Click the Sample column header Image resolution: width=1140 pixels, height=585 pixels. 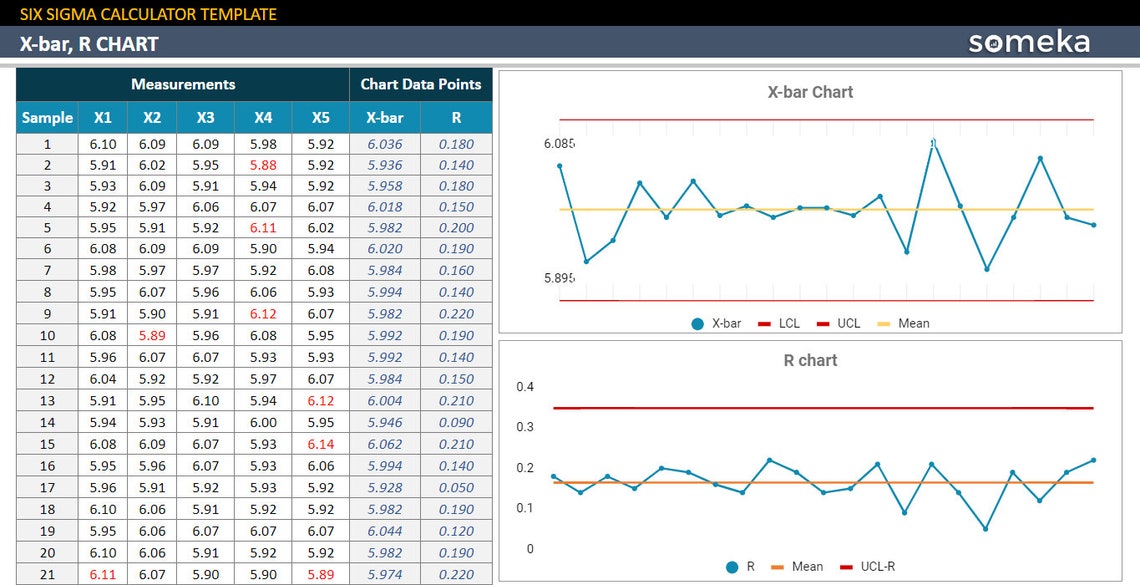pyautogui.click(x=46, y=117)
